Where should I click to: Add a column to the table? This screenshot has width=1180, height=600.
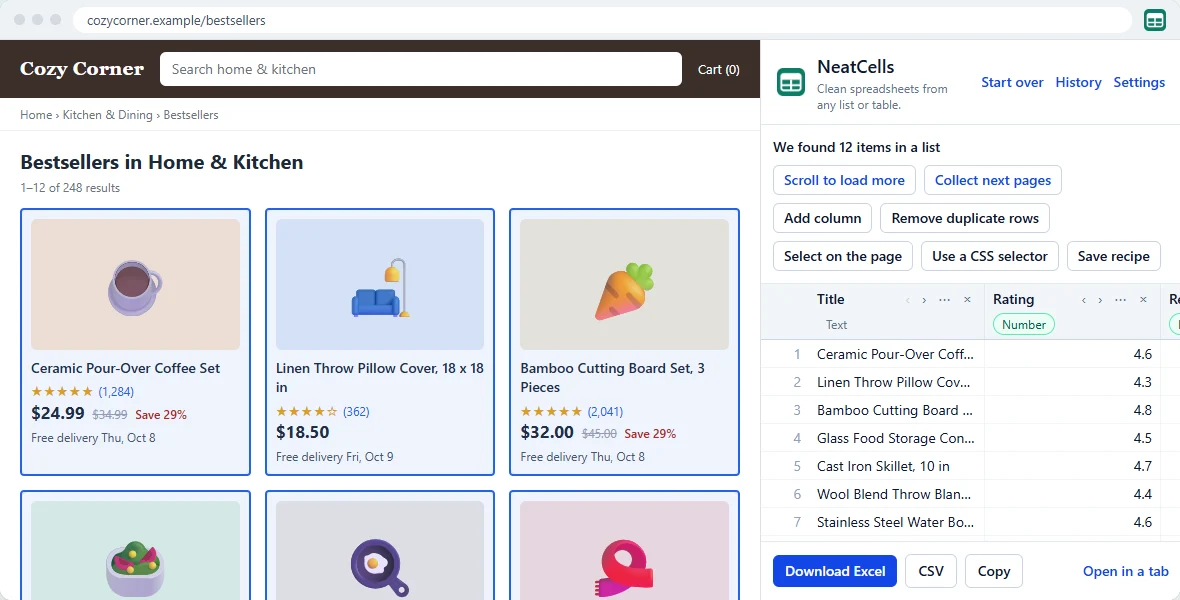[823, 218]
